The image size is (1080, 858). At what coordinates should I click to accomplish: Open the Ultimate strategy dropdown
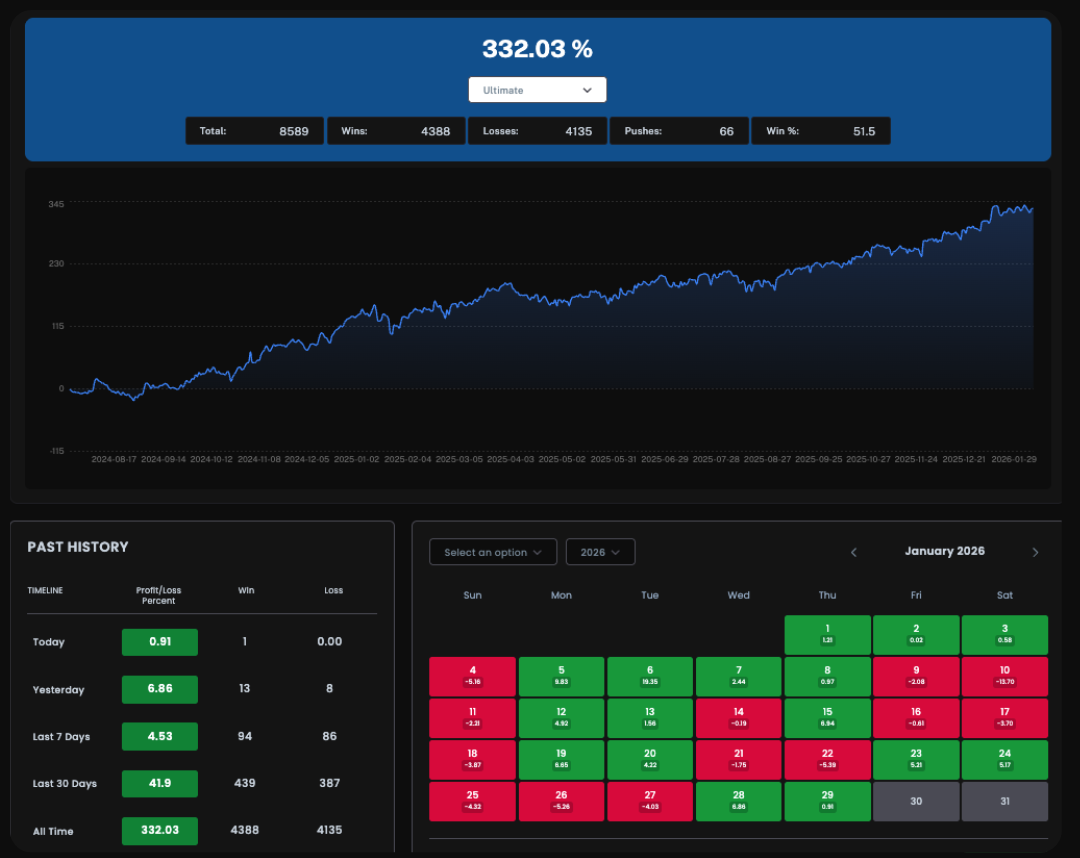coord(537,90)
